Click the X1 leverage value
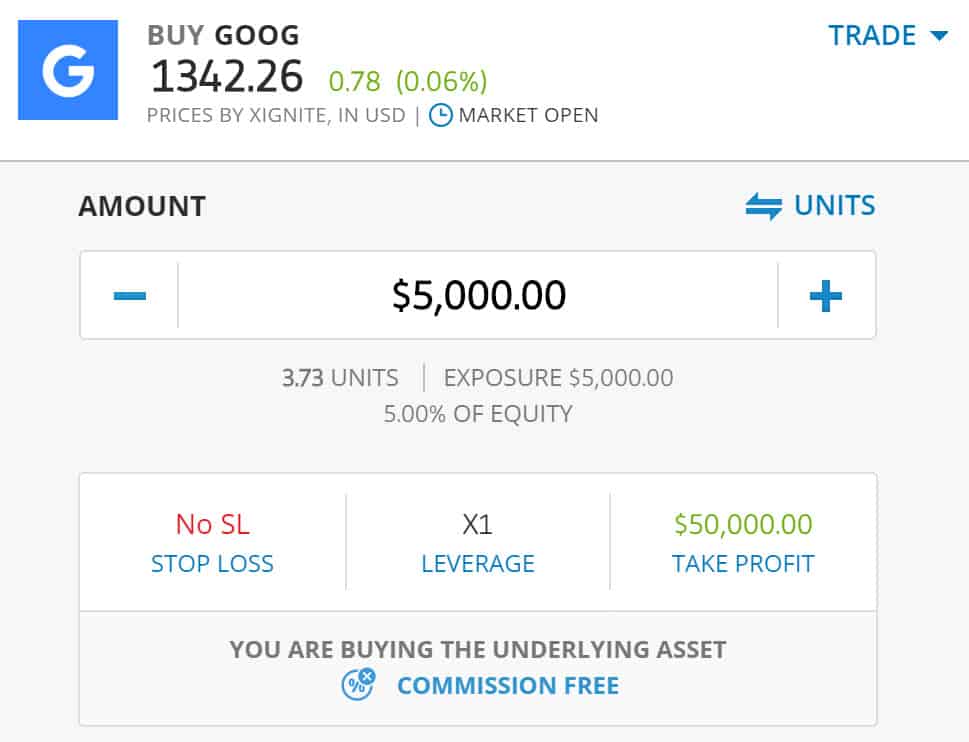Viewport: 969px width, 742px height. [478, 525]
